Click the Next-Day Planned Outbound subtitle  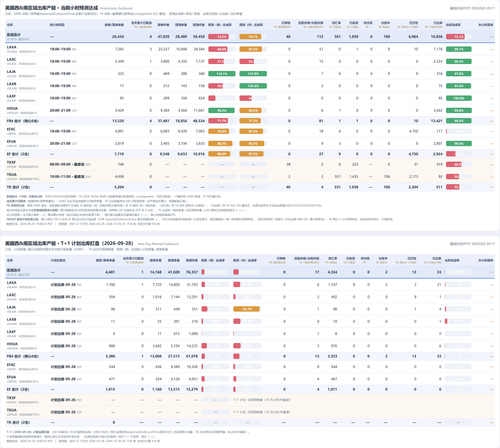pyautogui.click(x=158, y=244)
